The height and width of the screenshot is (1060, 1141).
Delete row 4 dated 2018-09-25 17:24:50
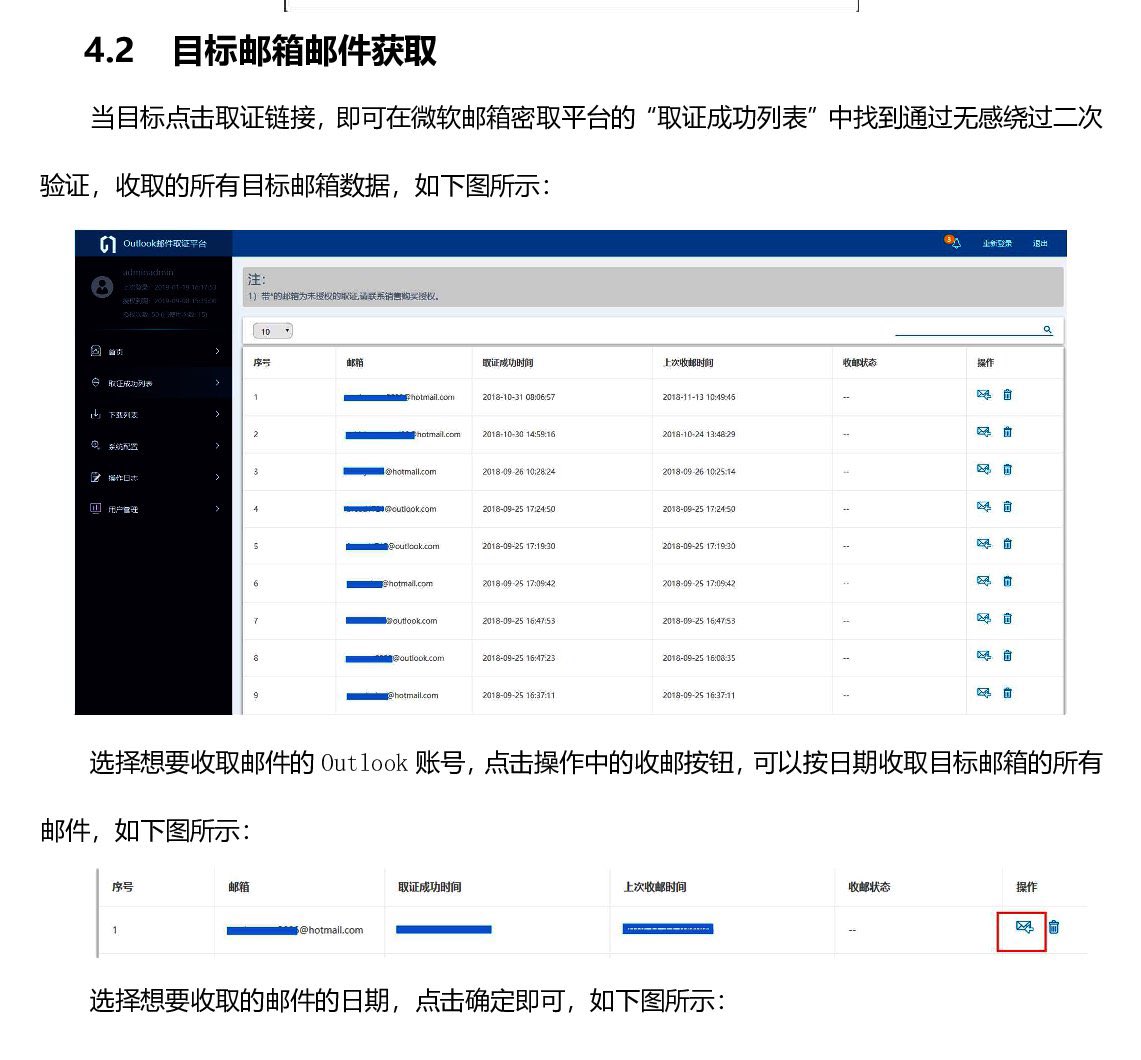[x=1007, y=506]
